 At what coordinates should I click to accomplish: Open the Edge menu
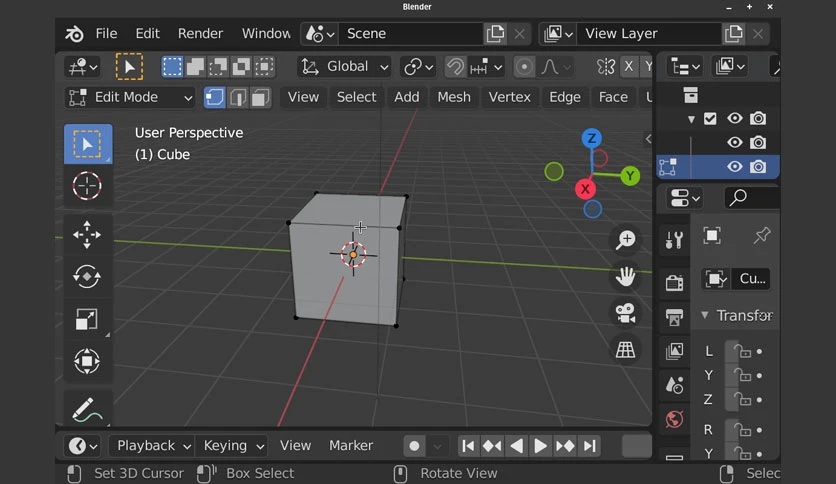click(565, 97)
